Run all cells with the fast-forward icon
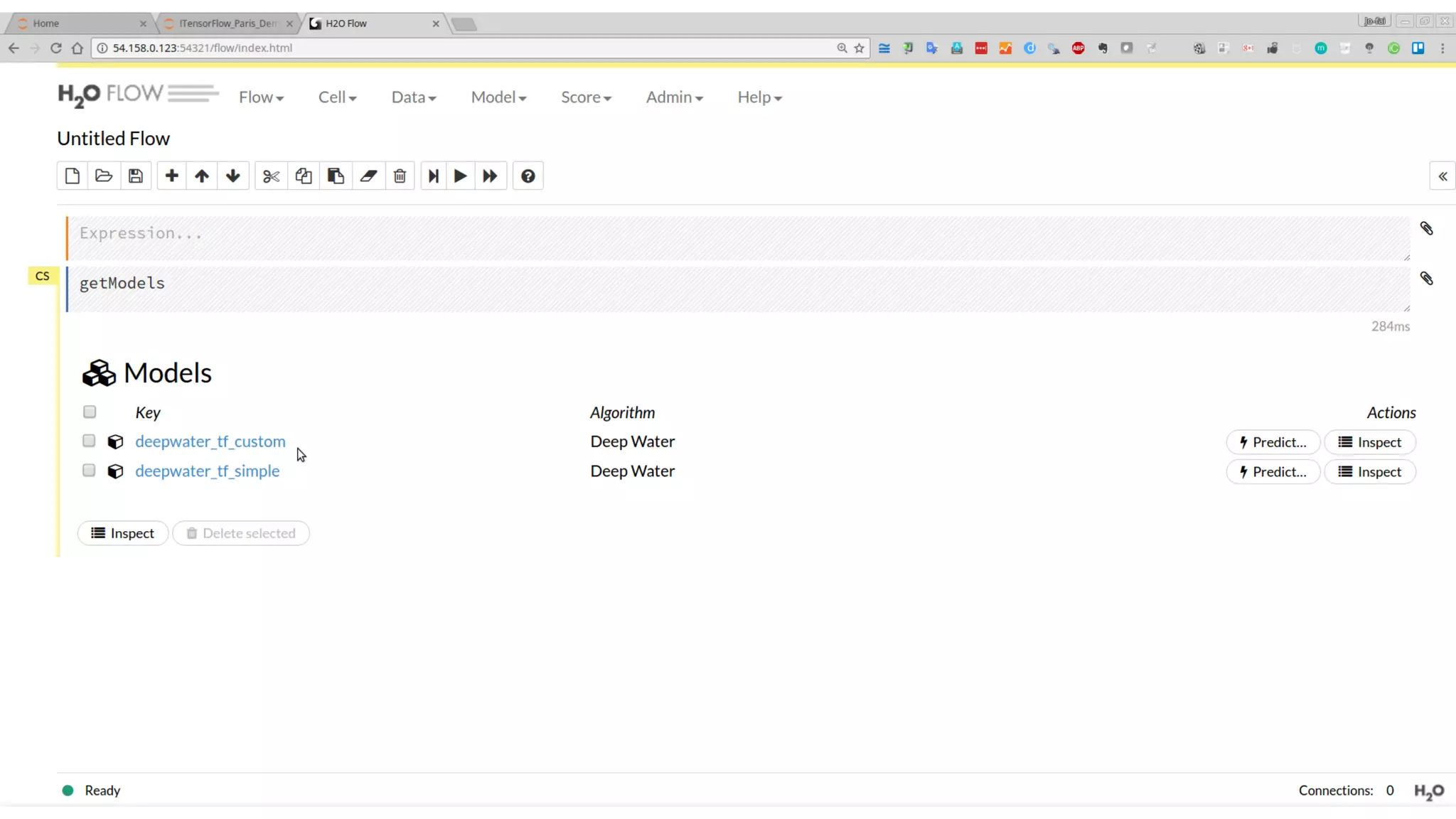This screenshot has height=819, width=1456. [490, 176]
